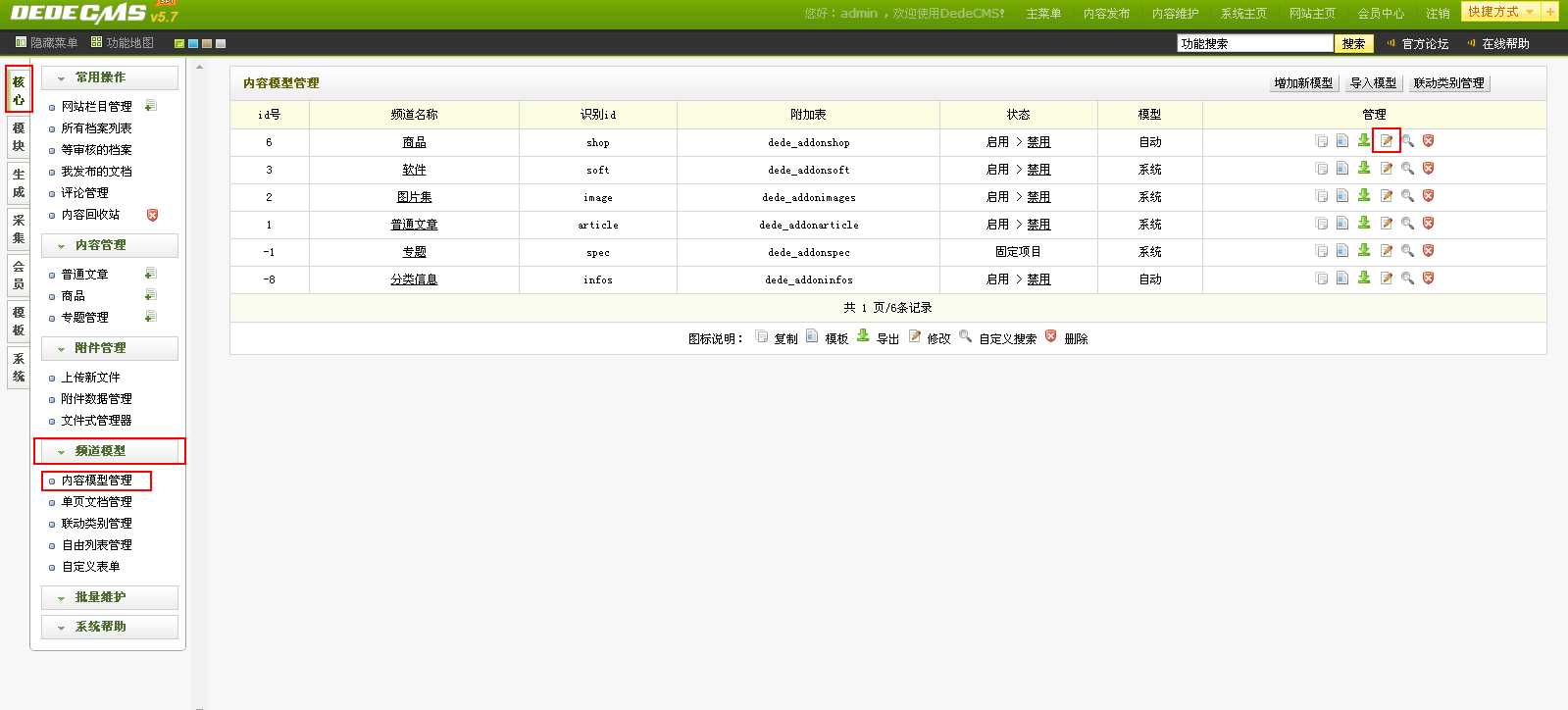Expand the 批量维护 sidebar section
This screenshot has height=710, width=1568.
pos(110,597)
